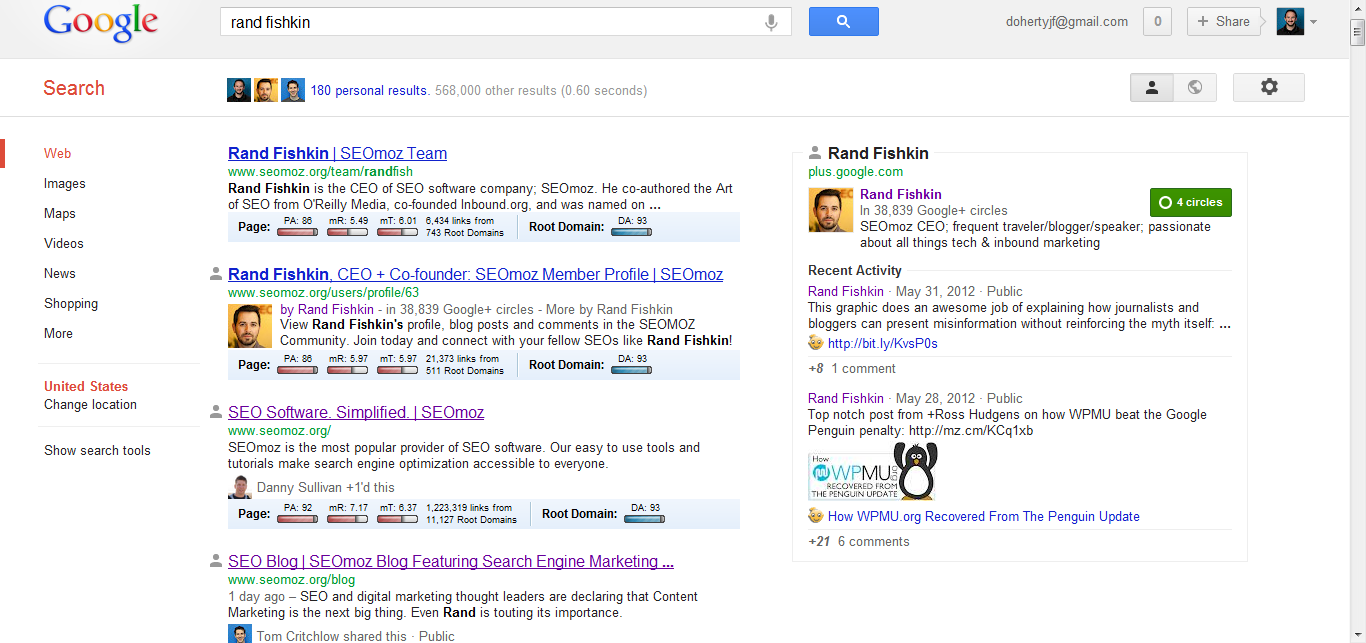Select the Maps search category
The width and height of the screenshot is (1366, 643).
coord(60,213)
